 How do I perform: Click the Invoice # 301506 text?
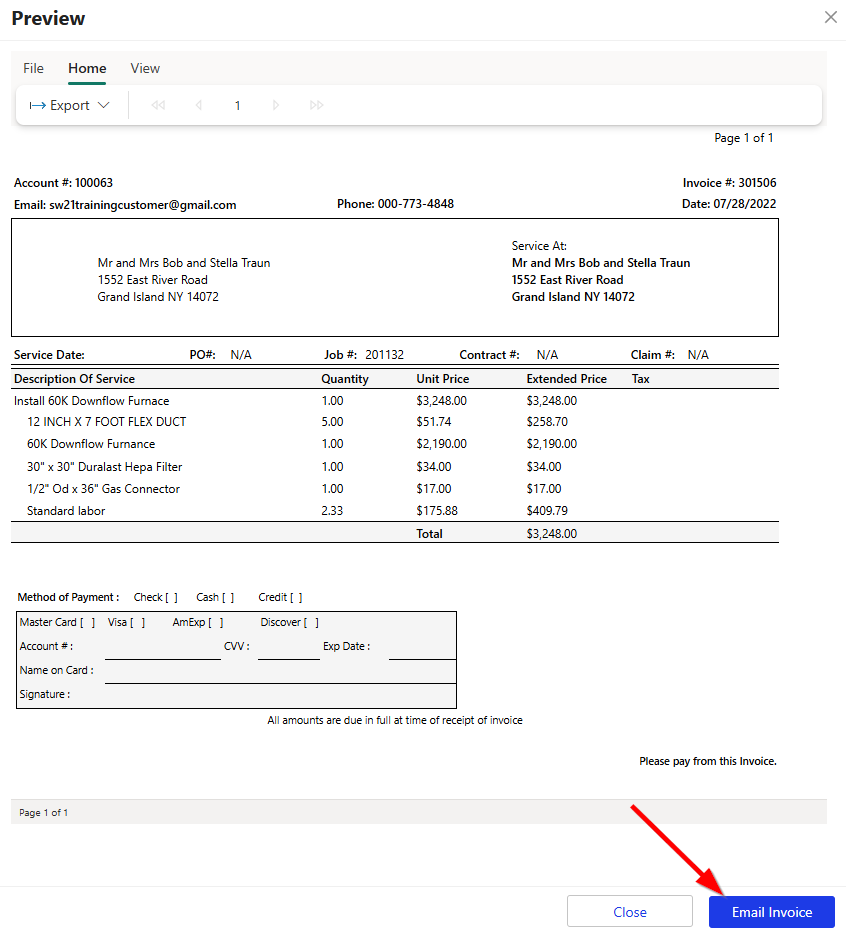(729, 183)
